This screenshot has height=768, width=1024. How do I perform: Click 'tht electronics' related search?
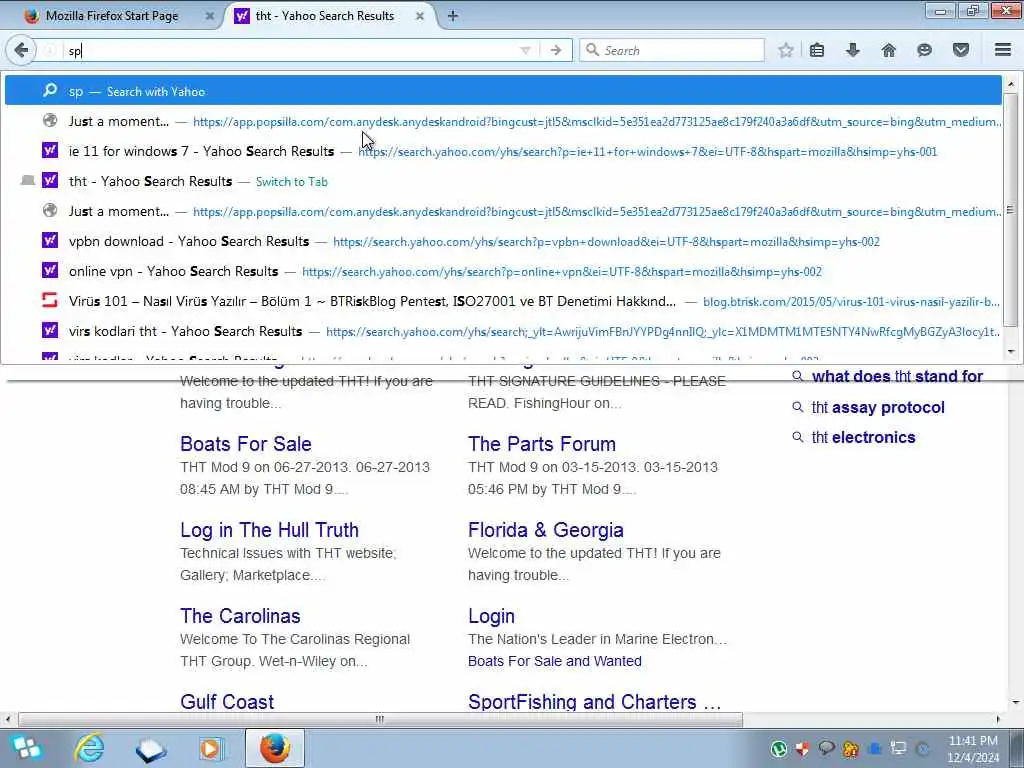coord(863,438)
